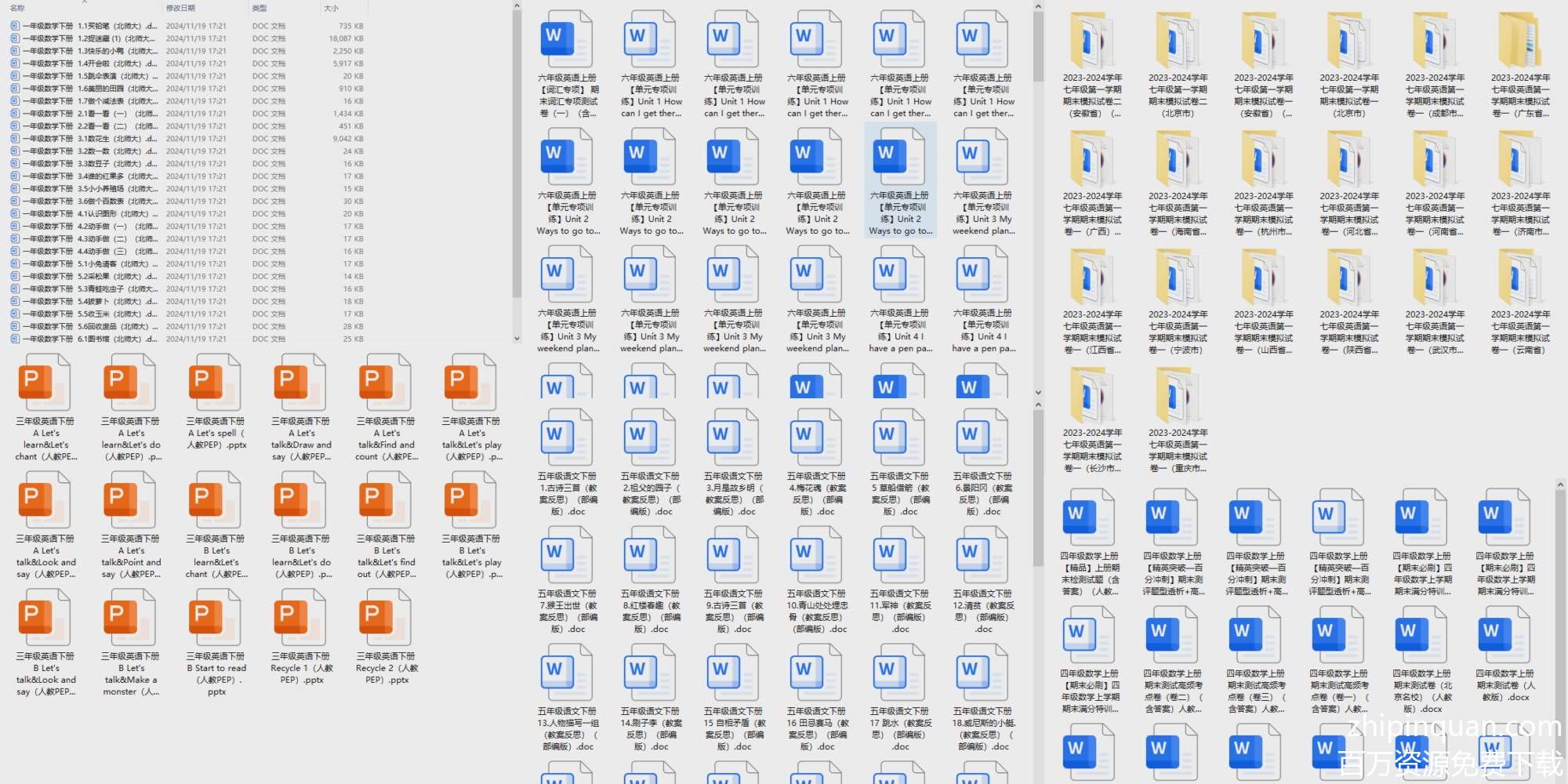The height and width of the screenshot is (784, 1568).
Task: Select the row "6.1图书馆" in the list
Action: [86, 339]
